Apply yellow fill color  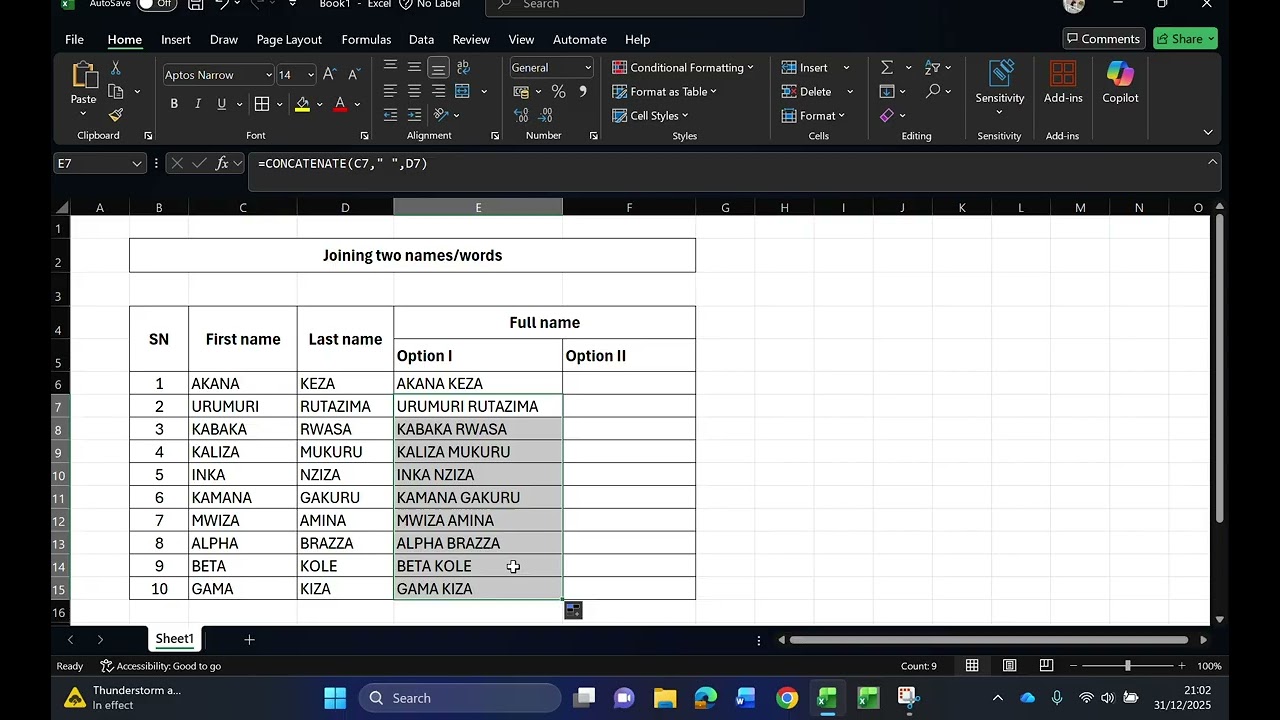(x=303, y=104)
